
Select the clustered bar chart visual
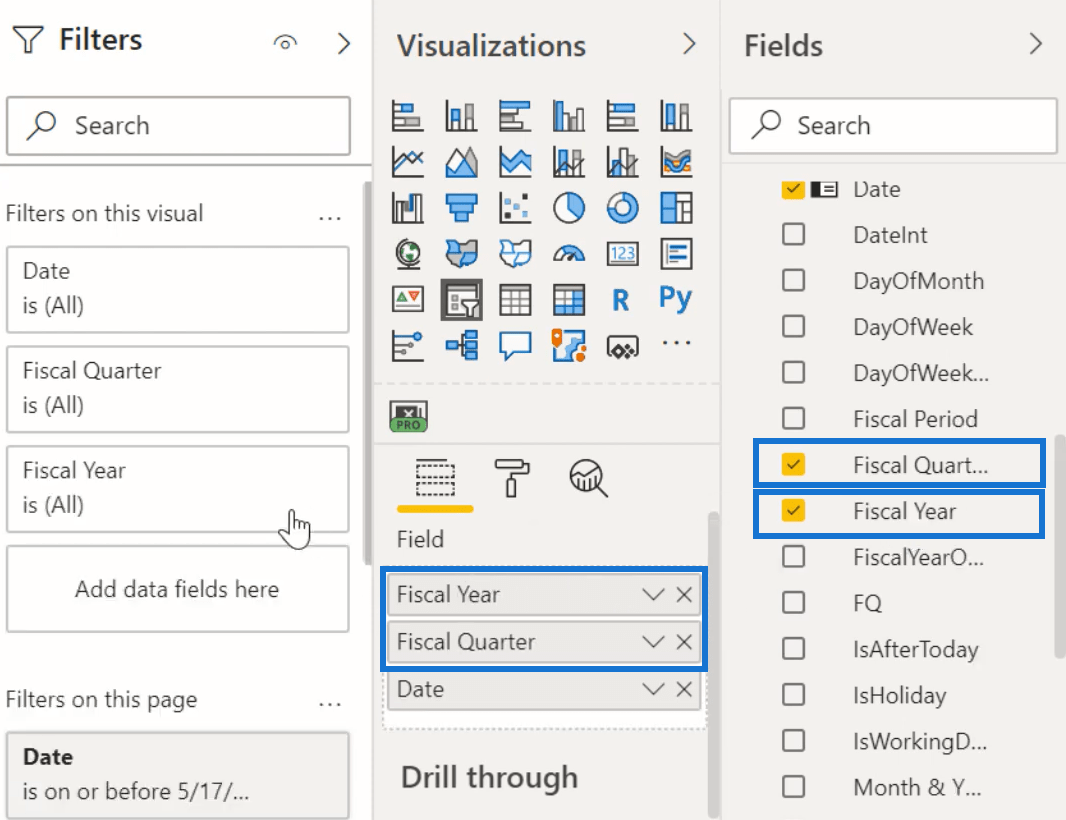[x=515, y=116]
